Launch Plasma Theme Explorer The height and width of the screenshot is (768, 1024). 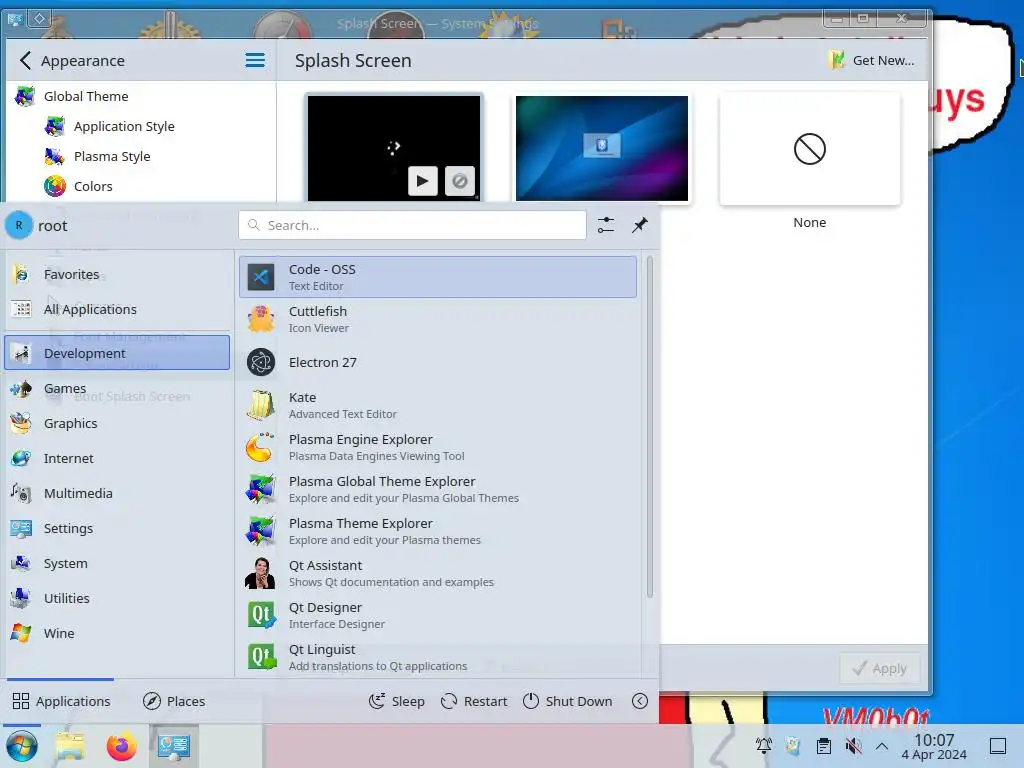[x=438, y=531]
